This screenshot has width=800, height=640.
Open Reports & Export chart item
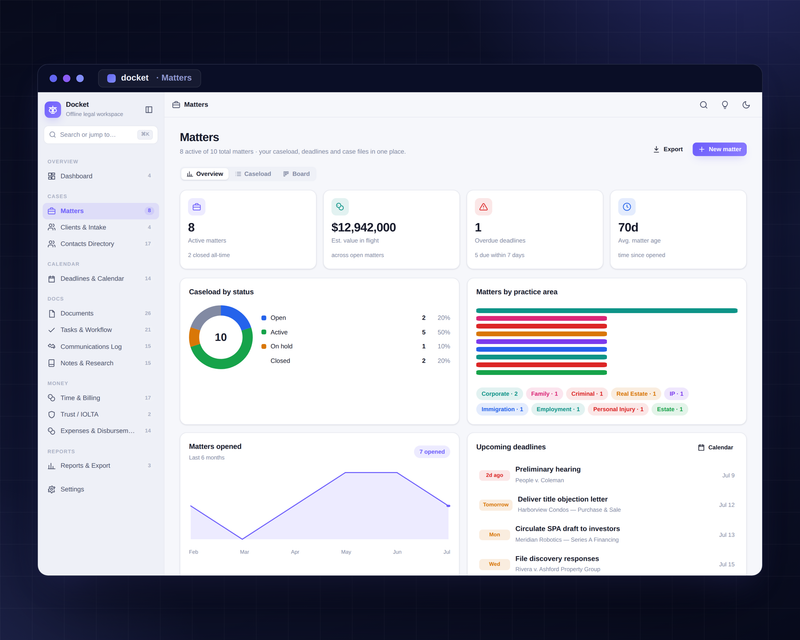101,465
